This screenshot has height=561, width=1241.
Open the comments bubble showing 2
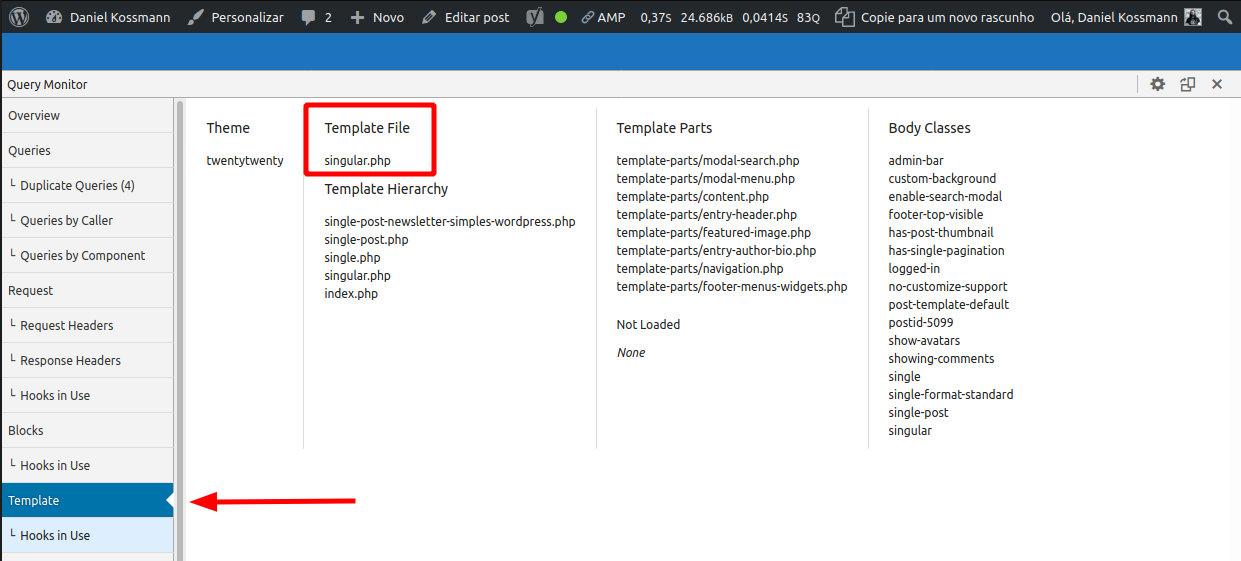point(316,17)
